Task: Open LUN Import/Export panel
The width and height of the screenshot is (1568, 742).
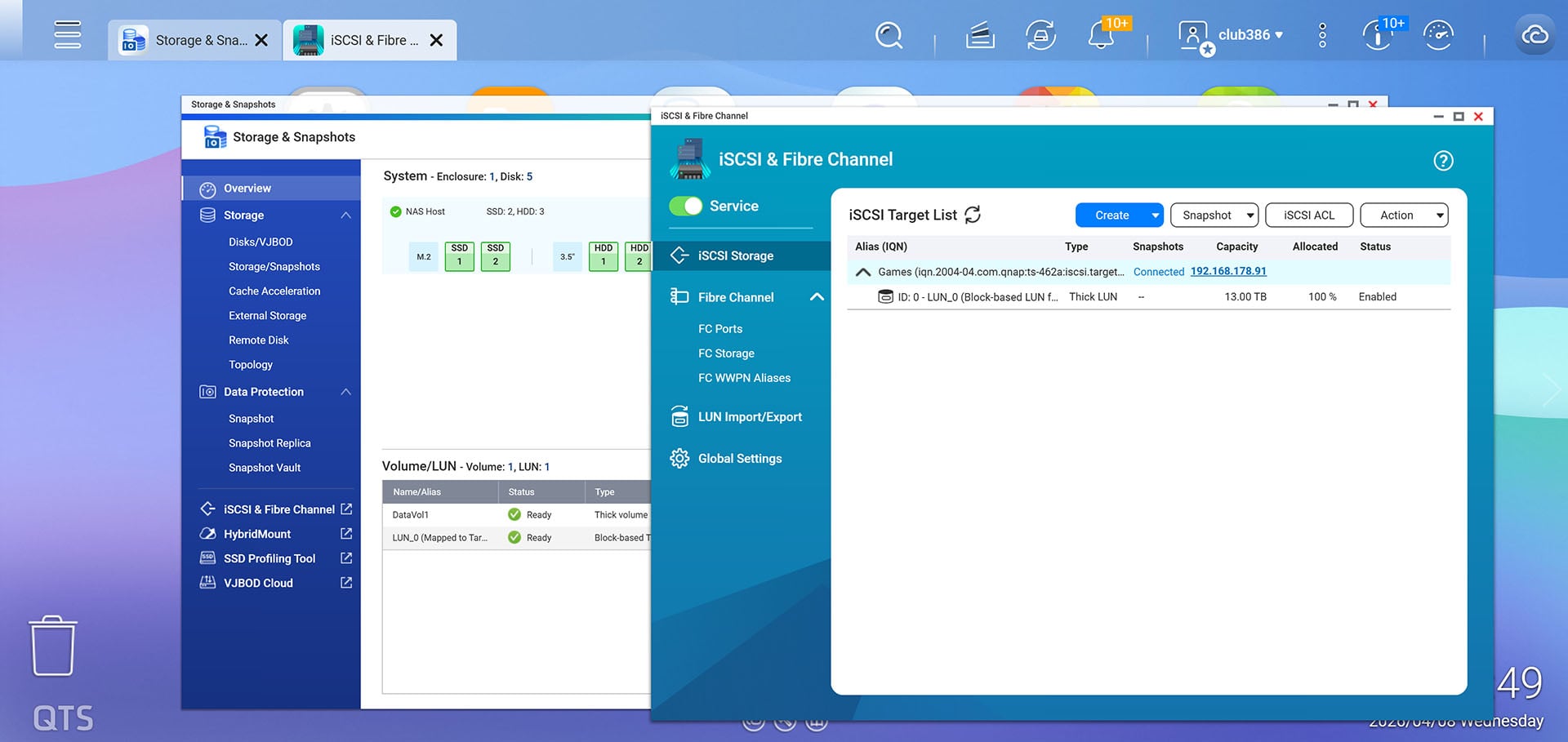Action: pyautogui.click(x=751, y=416)
